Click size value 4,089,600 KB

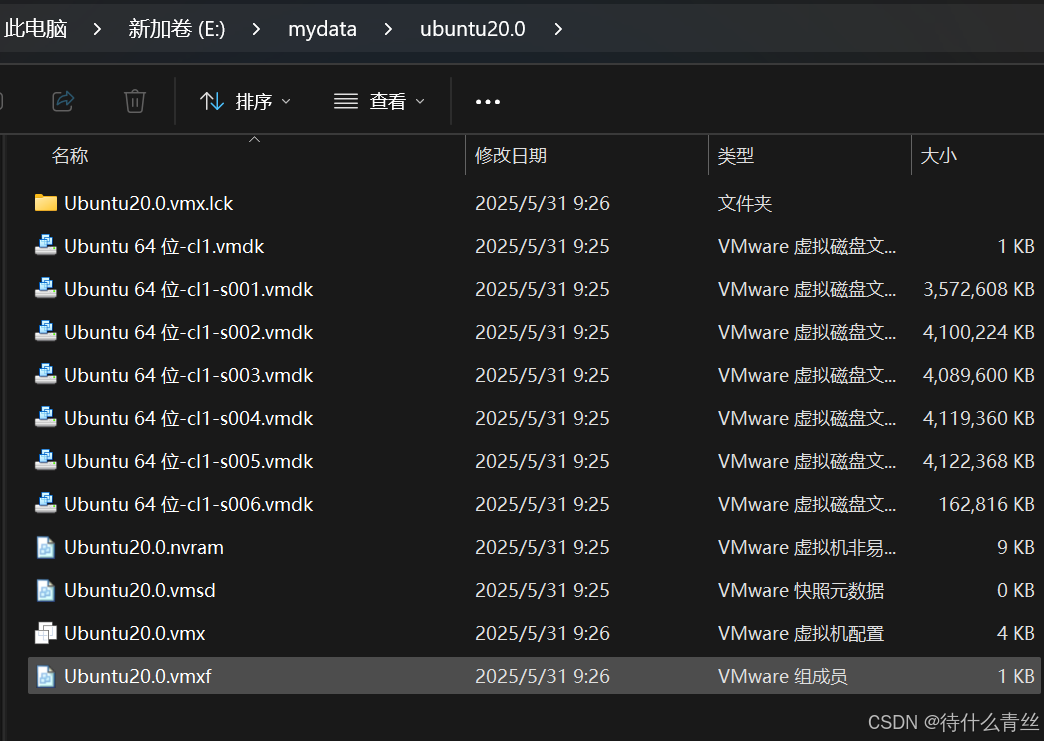click(979, 375)
